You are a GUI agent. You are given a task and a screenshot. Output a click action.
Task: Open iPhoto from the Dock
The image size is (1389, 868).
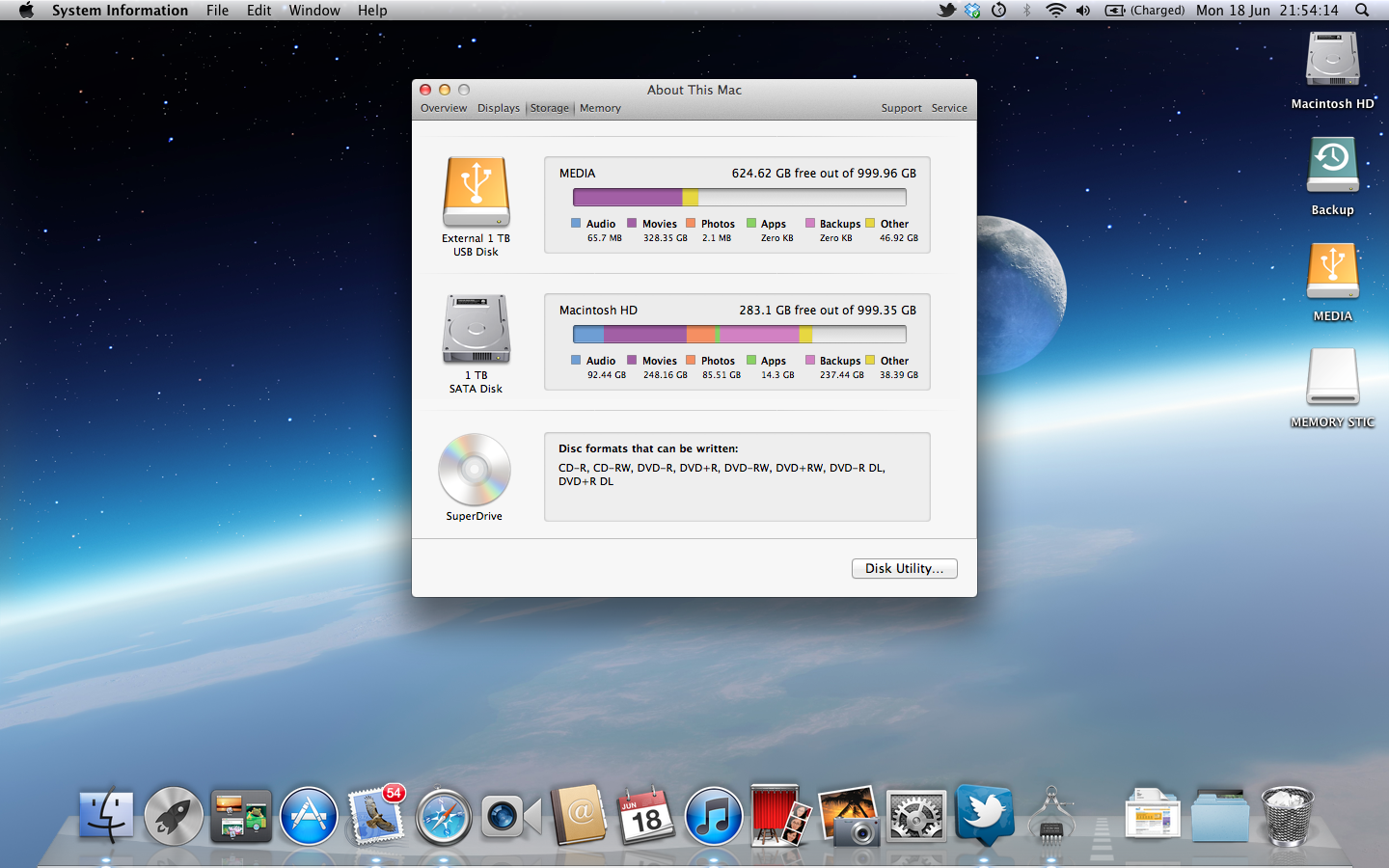[x=849, y=816]
